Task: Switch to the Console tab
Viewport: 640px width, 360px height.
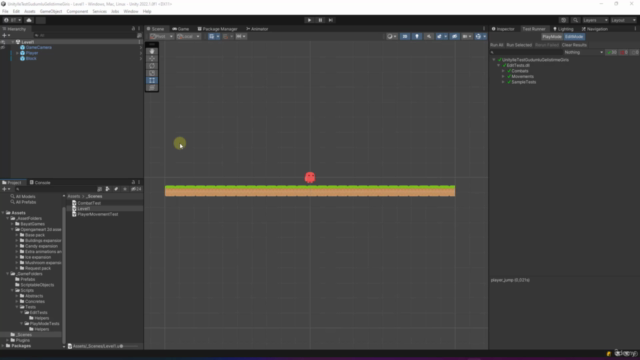Action: pos(40,182)
